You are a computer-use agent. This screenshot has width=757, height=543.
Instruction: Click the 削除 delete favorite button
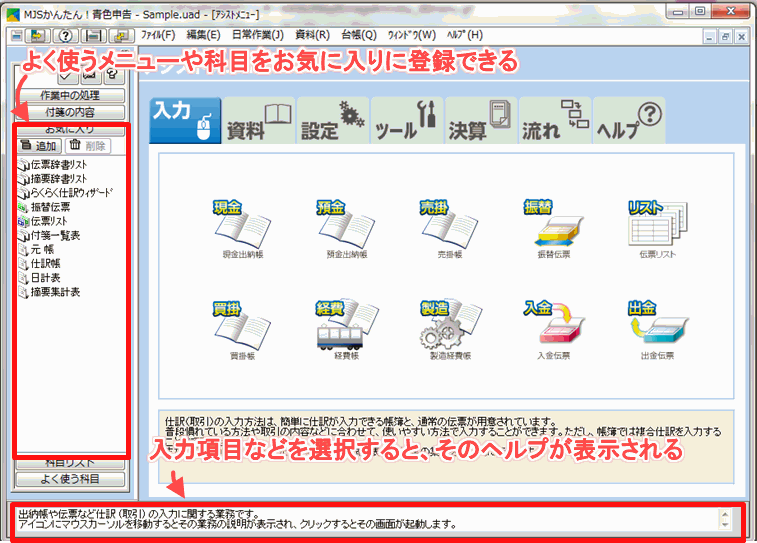pos(88,146)
